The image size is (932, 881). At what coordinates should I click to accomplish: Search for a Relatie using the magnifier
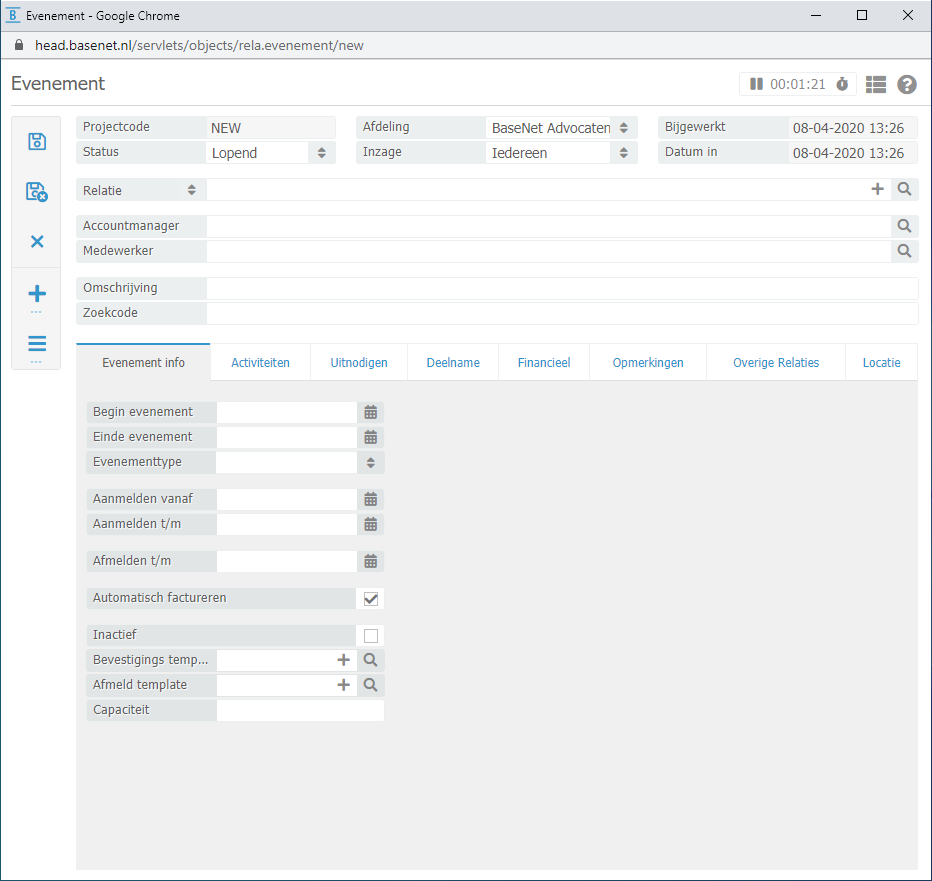(905, 190)
